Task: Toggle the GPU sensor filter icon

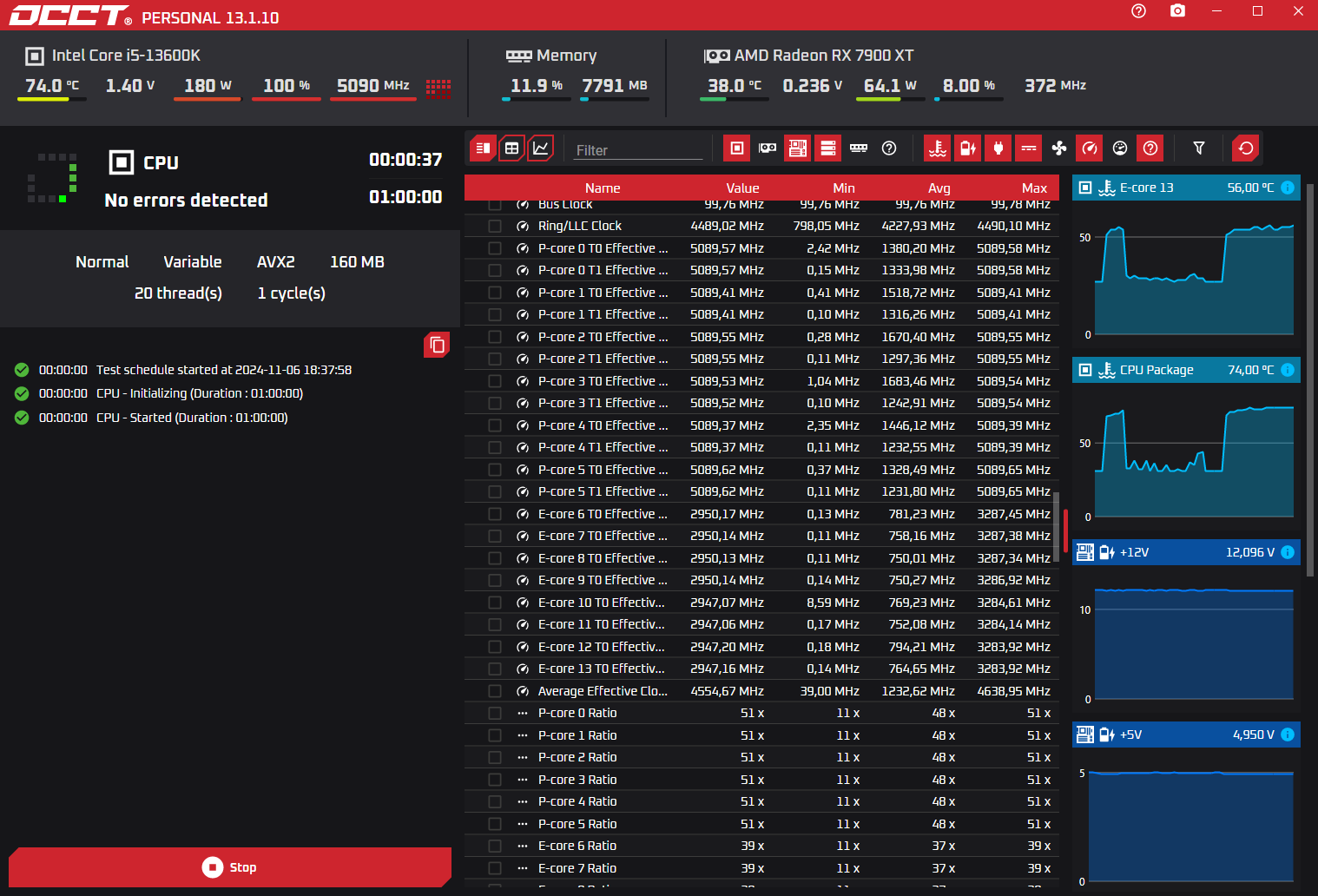Action: pyautogui.click(x=768, y=148)
